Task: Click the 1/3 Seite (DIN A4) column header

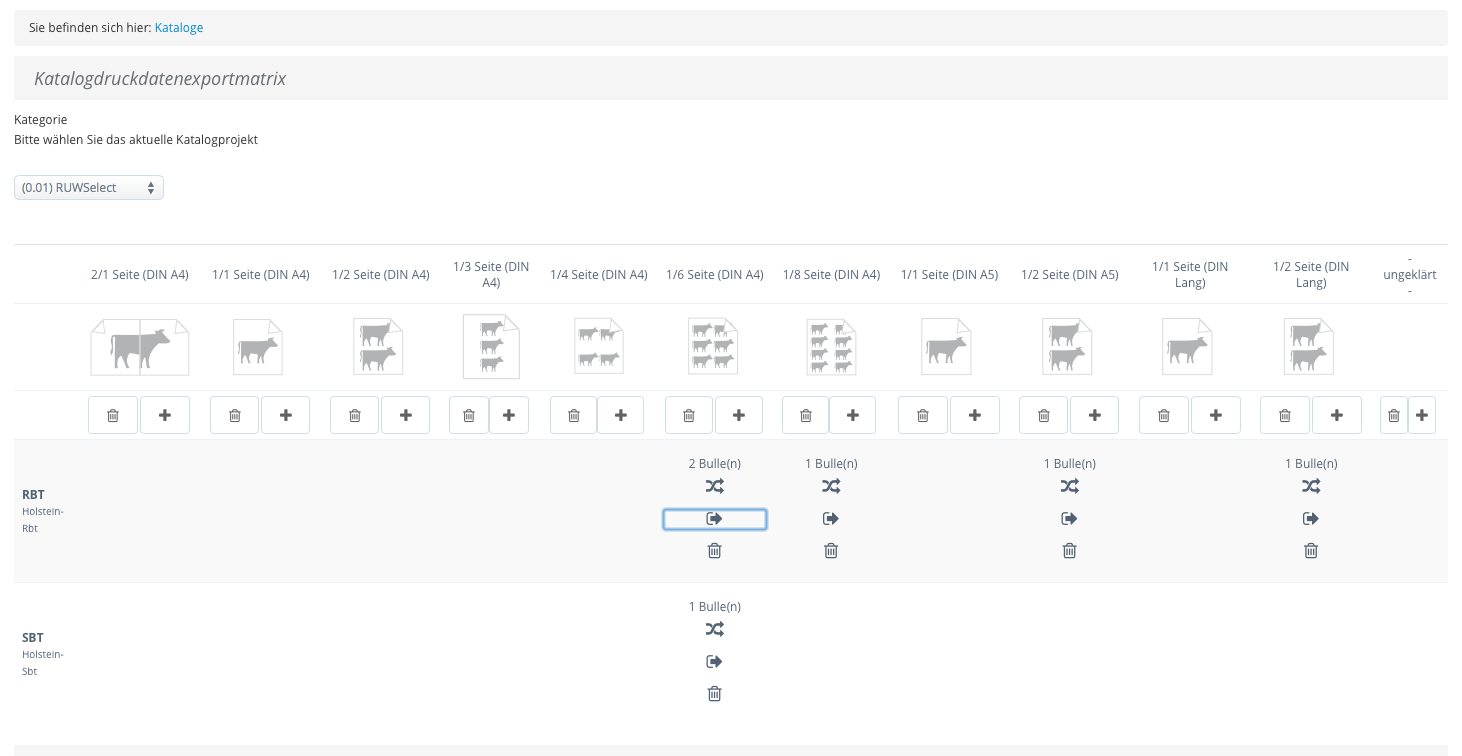Action: point(490,275)
